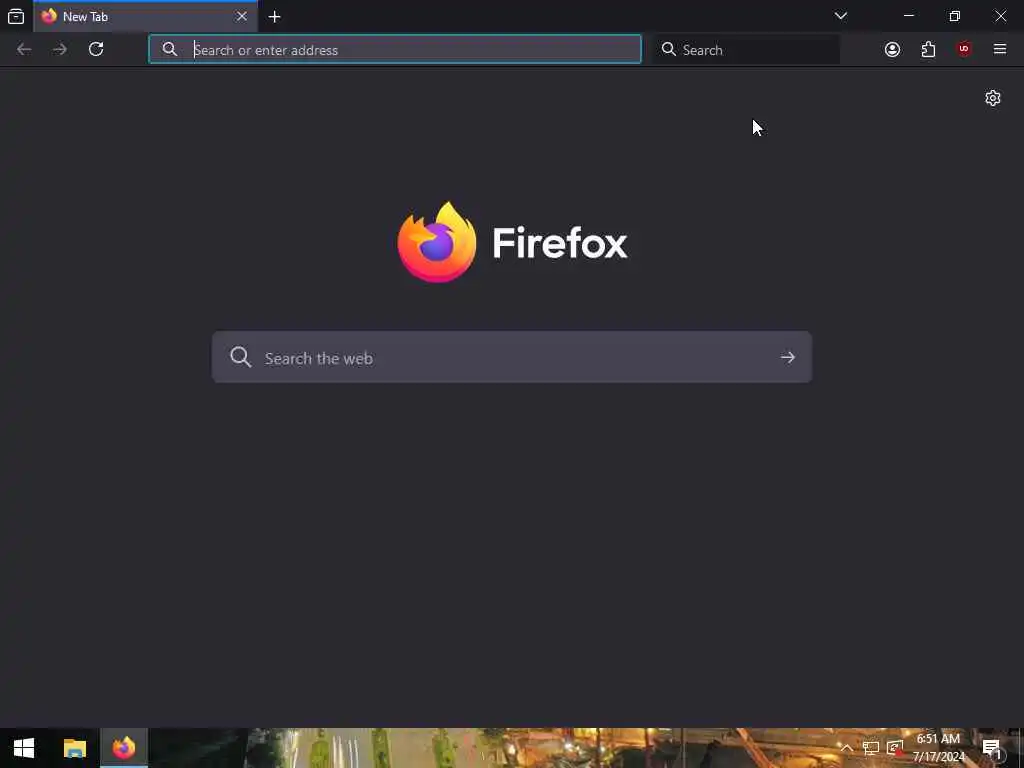Image resolution: width=1024 pixels, height=768 pixels.
Task: Open the Firefox account menu
Action: 892,49
